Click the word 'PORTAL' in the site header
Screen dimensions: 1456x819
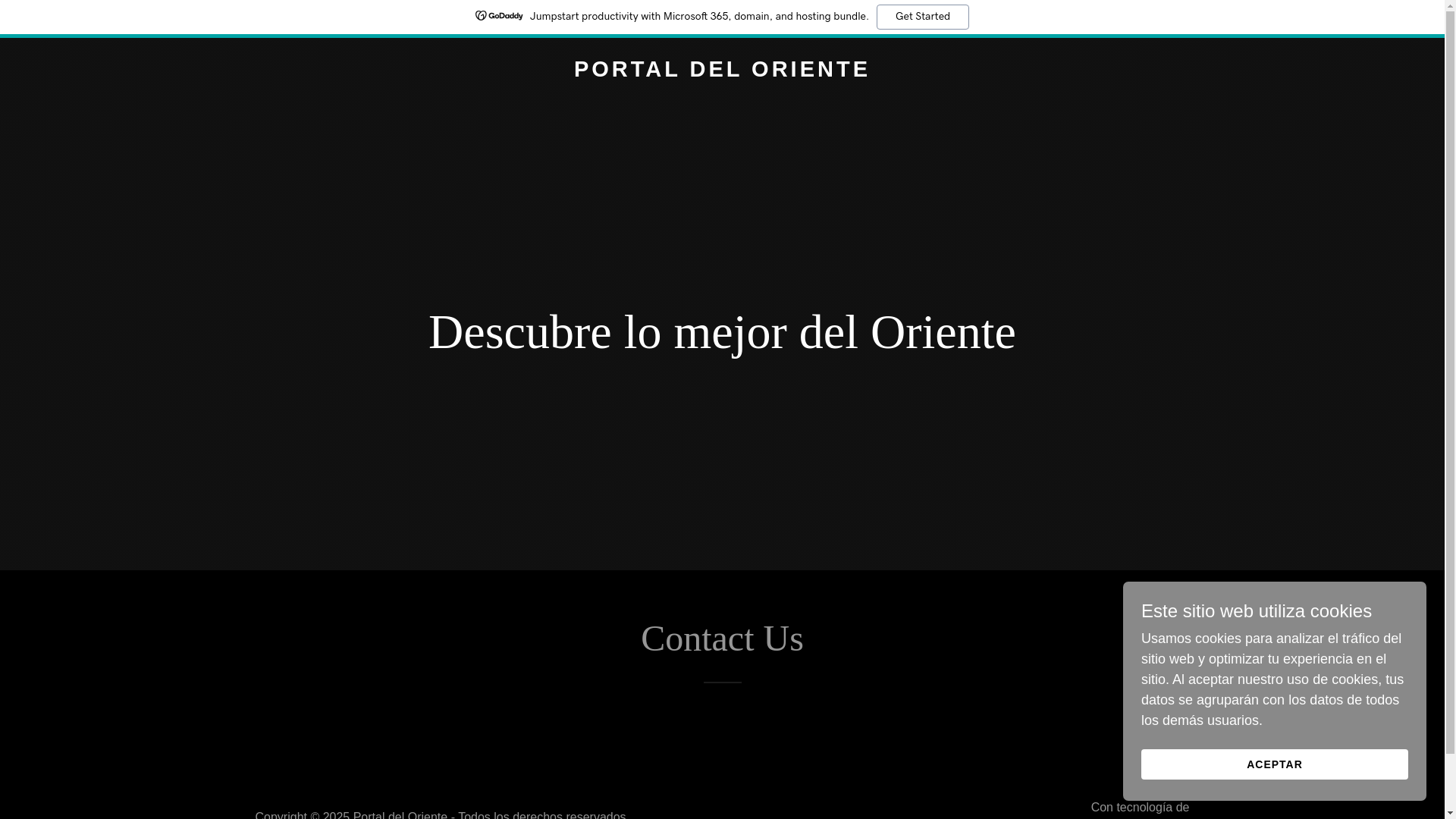626,69
